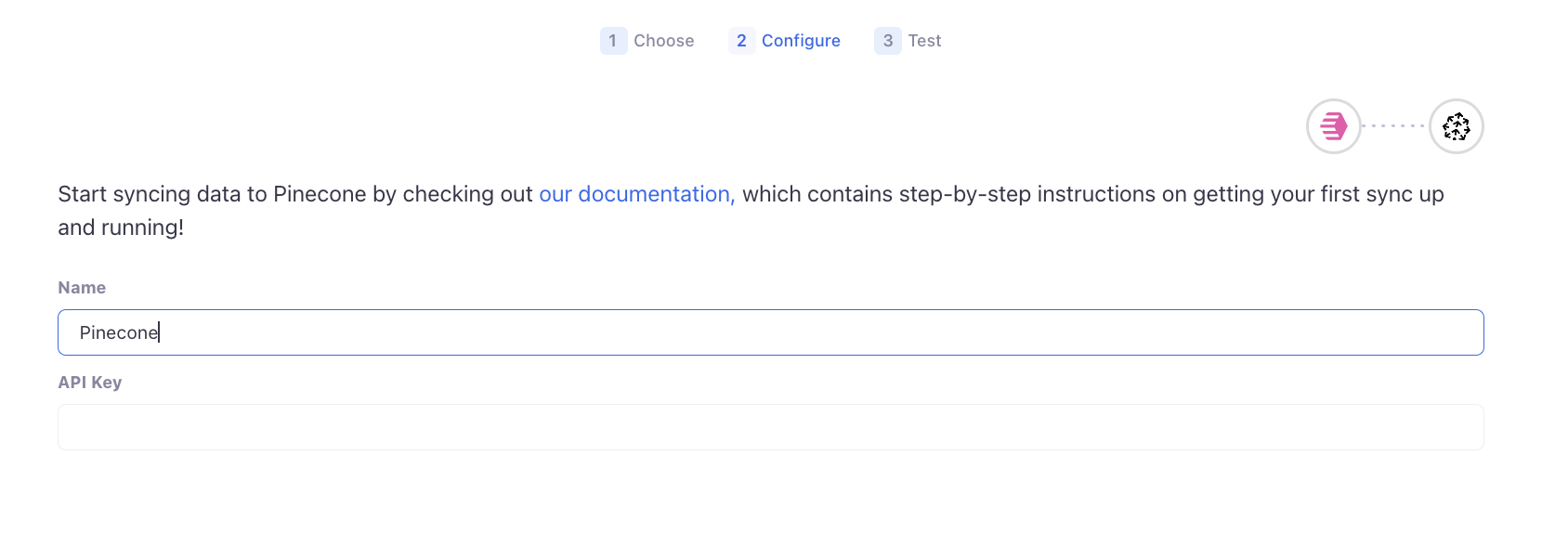Click the word Pinecone in intro sentence
The height and width of the screenshot is (546, 1568).
(320, 194)
